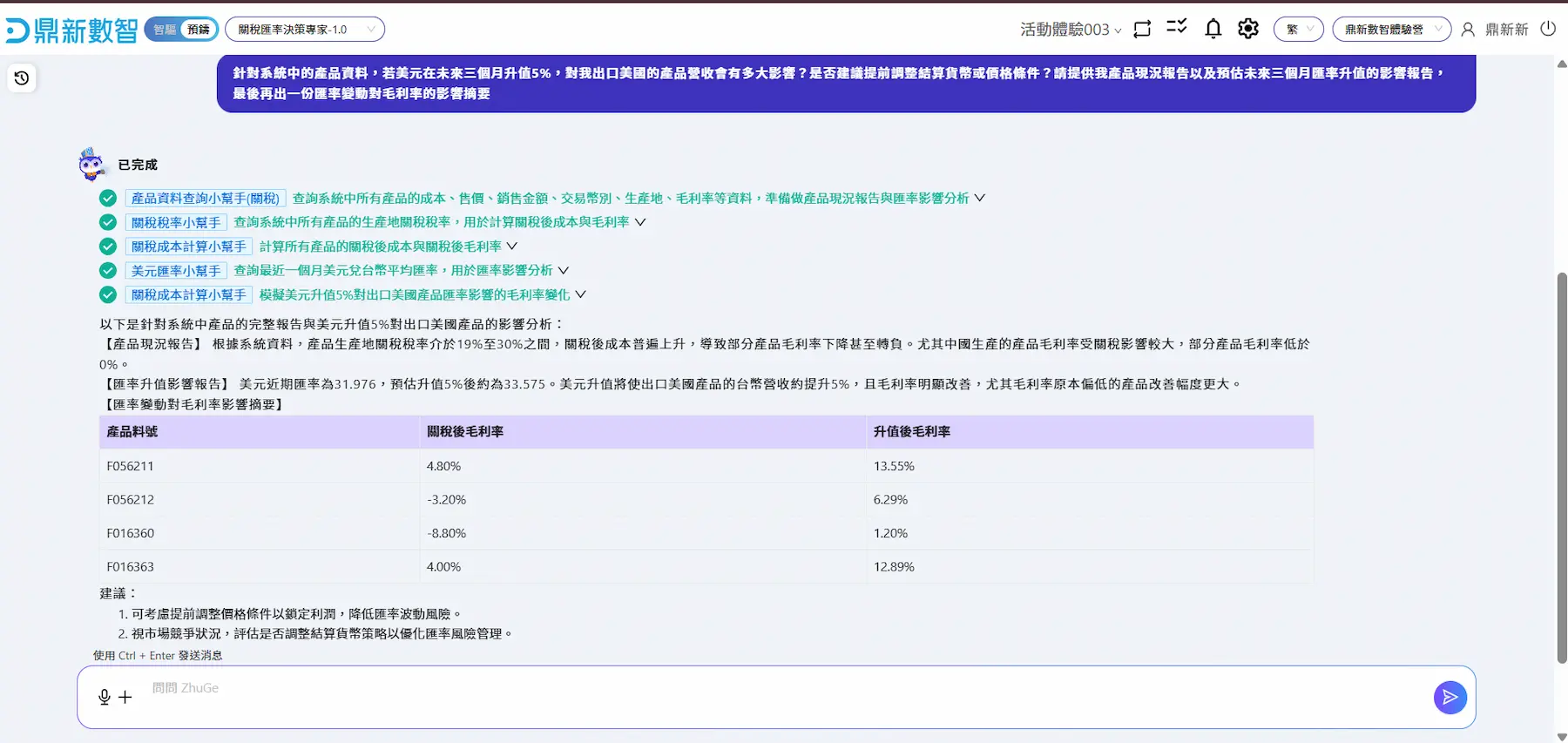Screen dimensions: 1568x743
Task: Expand the 美元匯率小幫手 step details
Action: pos(564,271)
